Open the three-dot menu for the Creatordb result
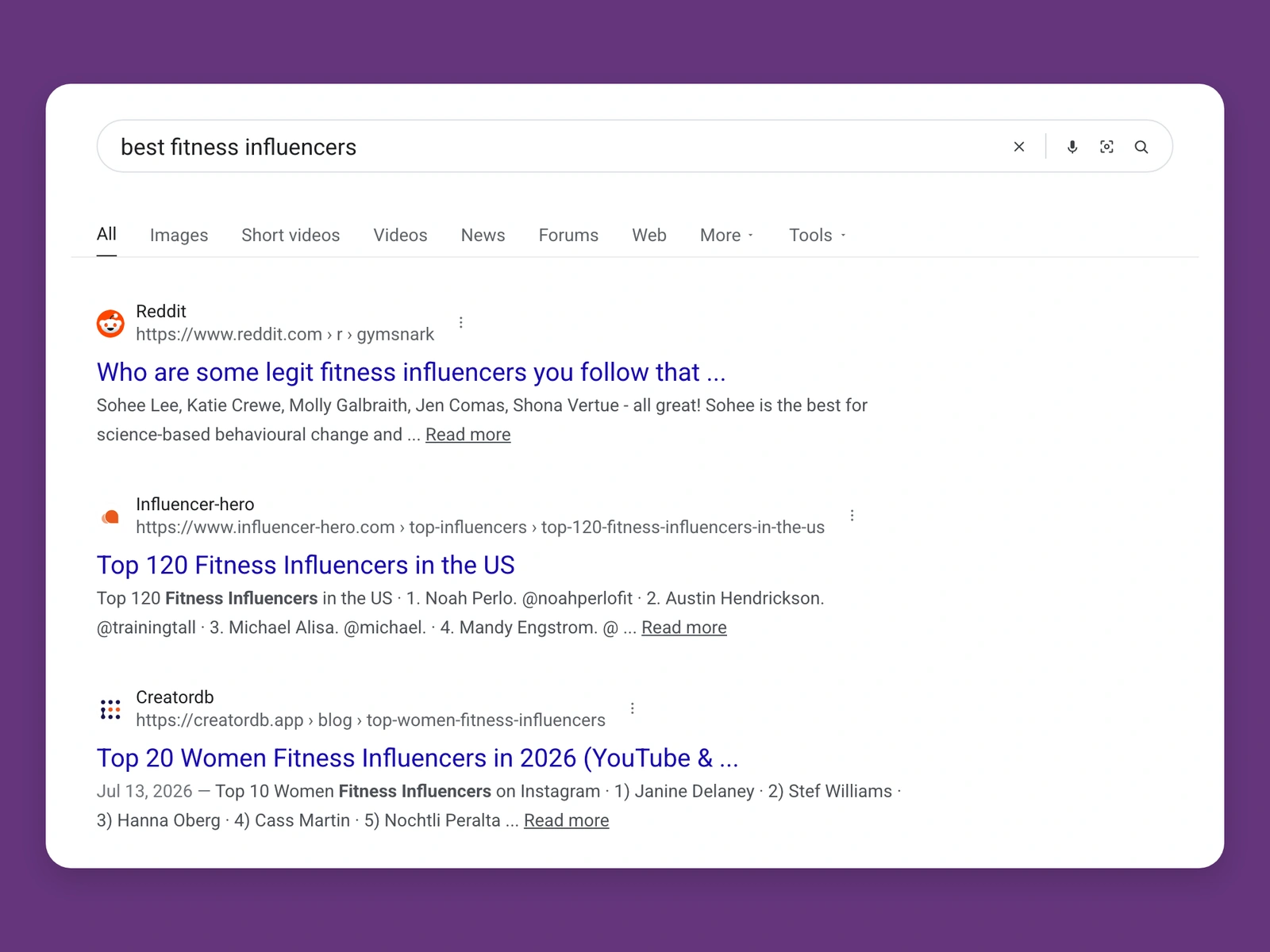The width and height of the screenshot is (1270, 952). tap(633, 708)
